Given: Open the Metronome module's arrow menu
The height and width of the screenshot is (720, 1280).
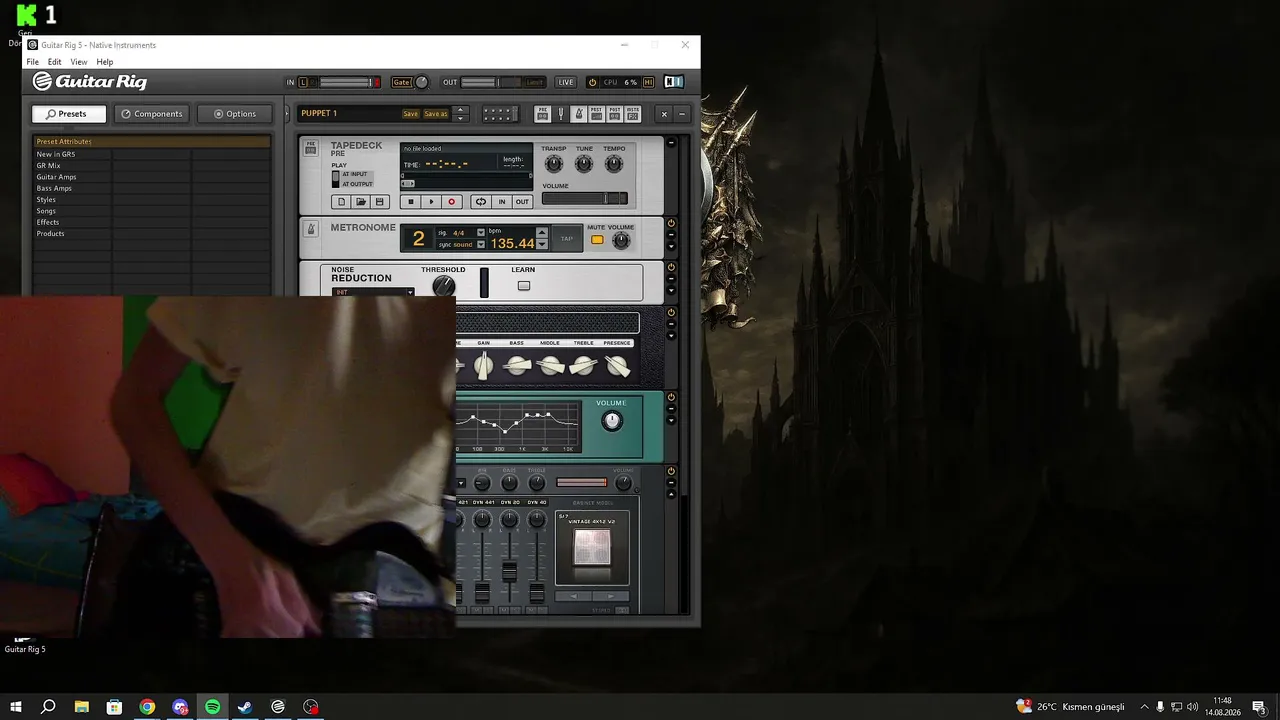Looking at the screenshot, I should coord(671,246).
